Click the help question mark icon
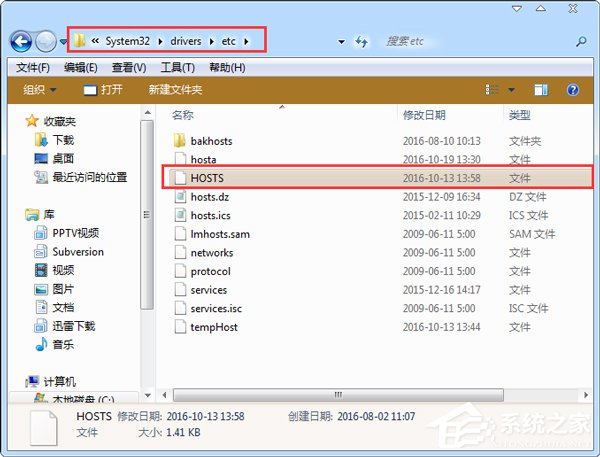 [573, 90]
